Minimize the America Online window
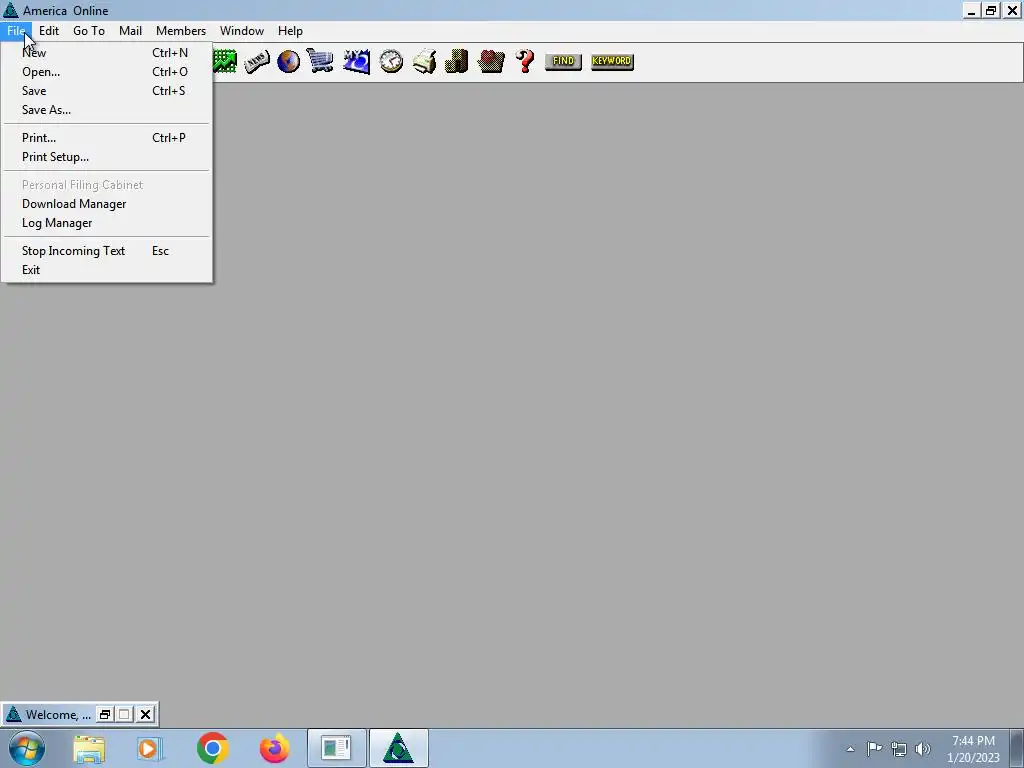This screenshot has width=1024, height=768. pos(971,10)
